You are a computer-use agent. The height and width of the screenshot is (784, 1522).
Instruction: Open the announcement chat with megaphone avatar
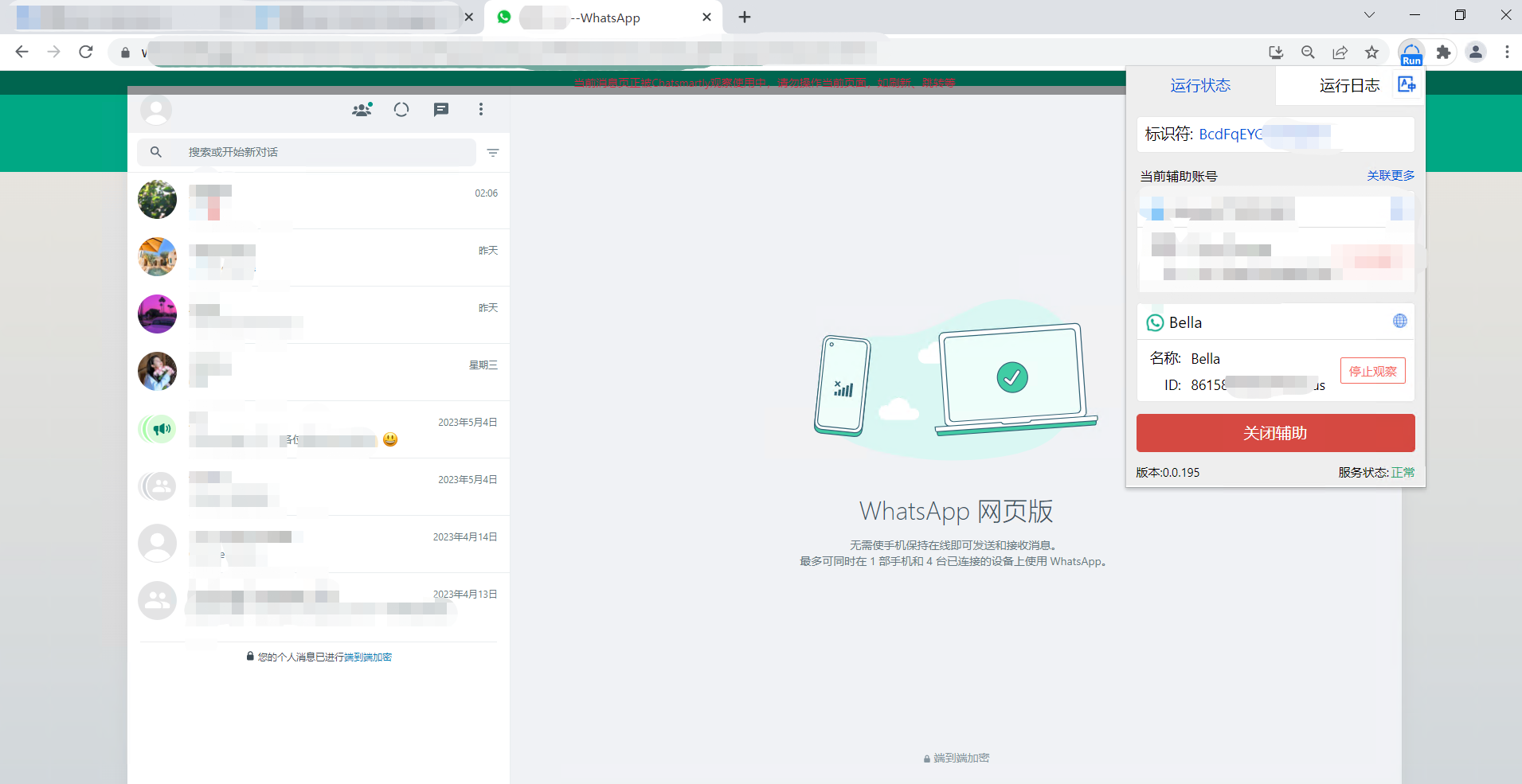319,429
